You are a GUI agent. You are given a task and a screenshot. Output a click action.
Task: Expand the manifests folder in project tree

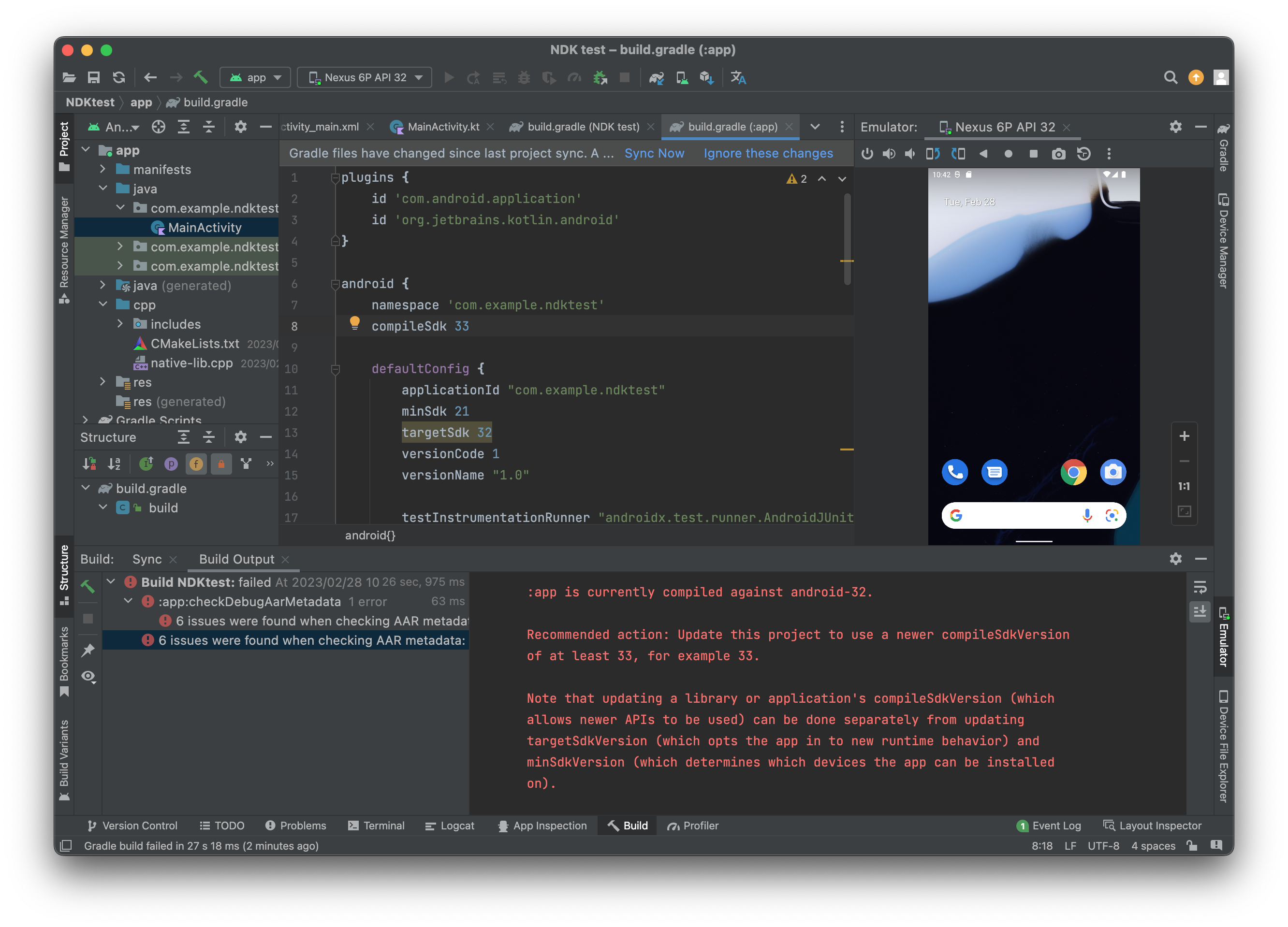click(103, 169)
